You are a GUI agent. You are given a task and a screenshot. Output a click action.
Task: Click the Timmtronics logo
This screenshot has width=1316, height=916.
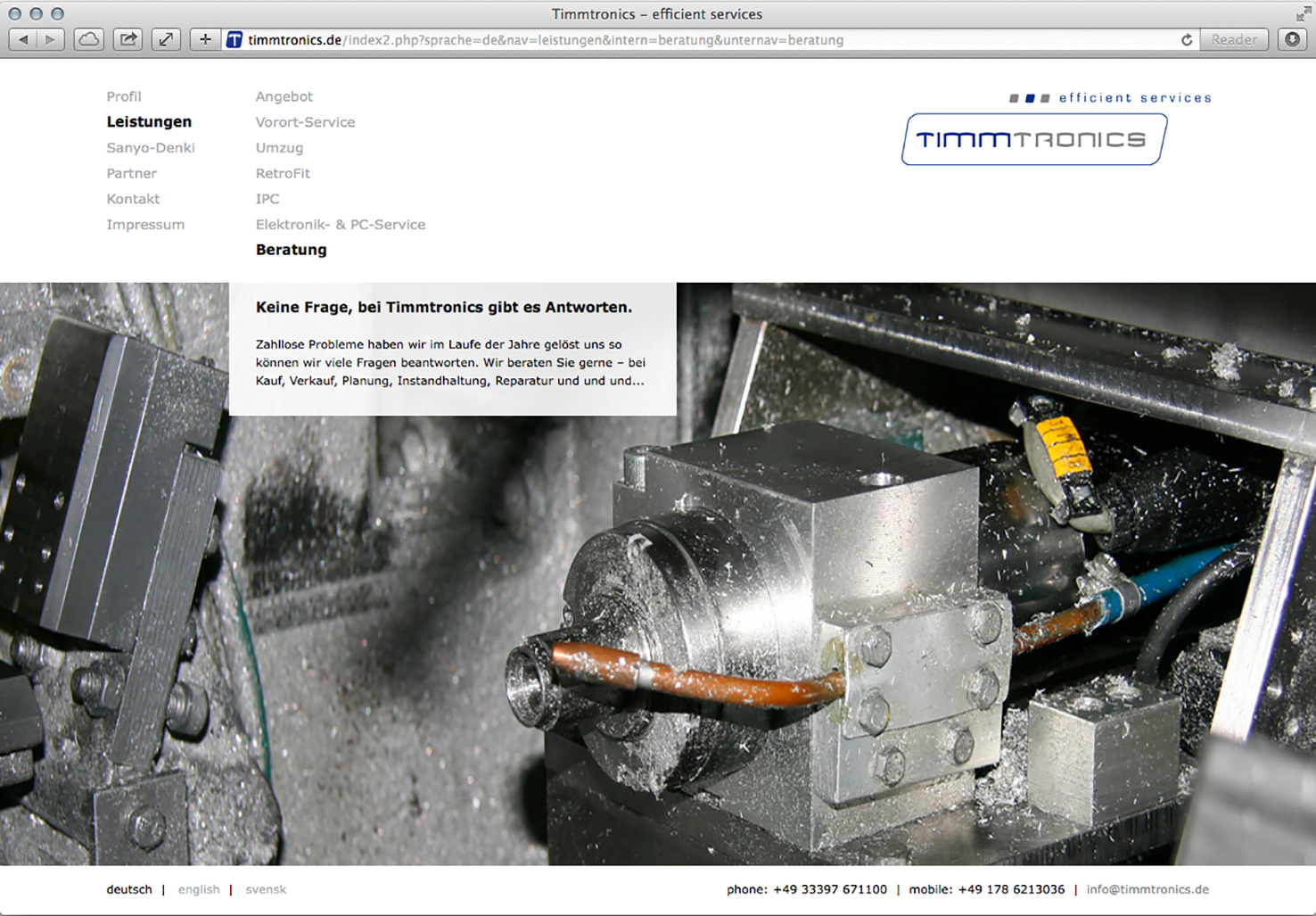(x=1033, y=139)
